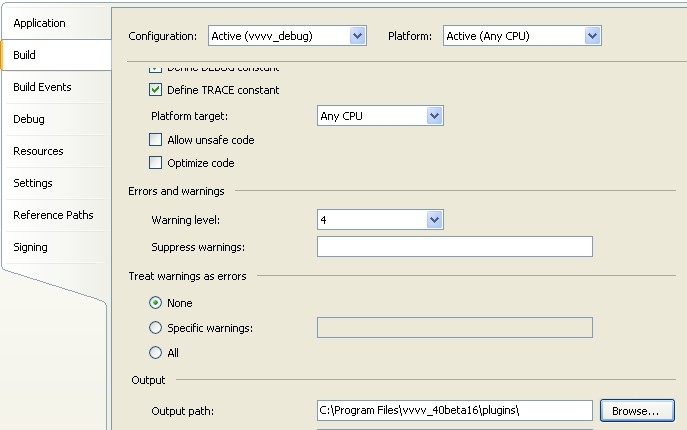Click the Warning level label
Screen dimensions: 687x430
tap(185, 220)
